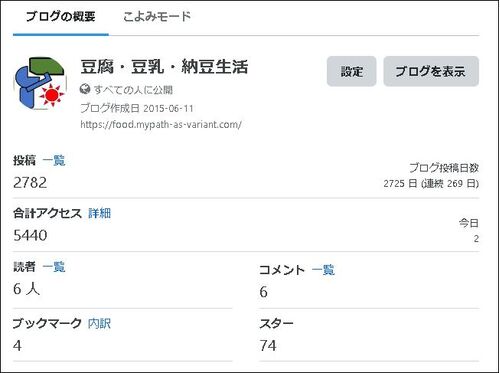Click the globe public visibility icon

tap(85, 89)
